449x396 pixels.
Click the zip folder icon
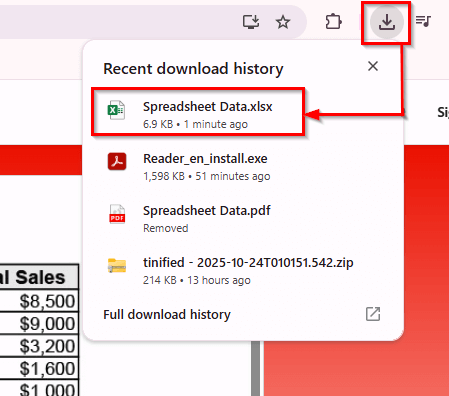tap(117, 266)
